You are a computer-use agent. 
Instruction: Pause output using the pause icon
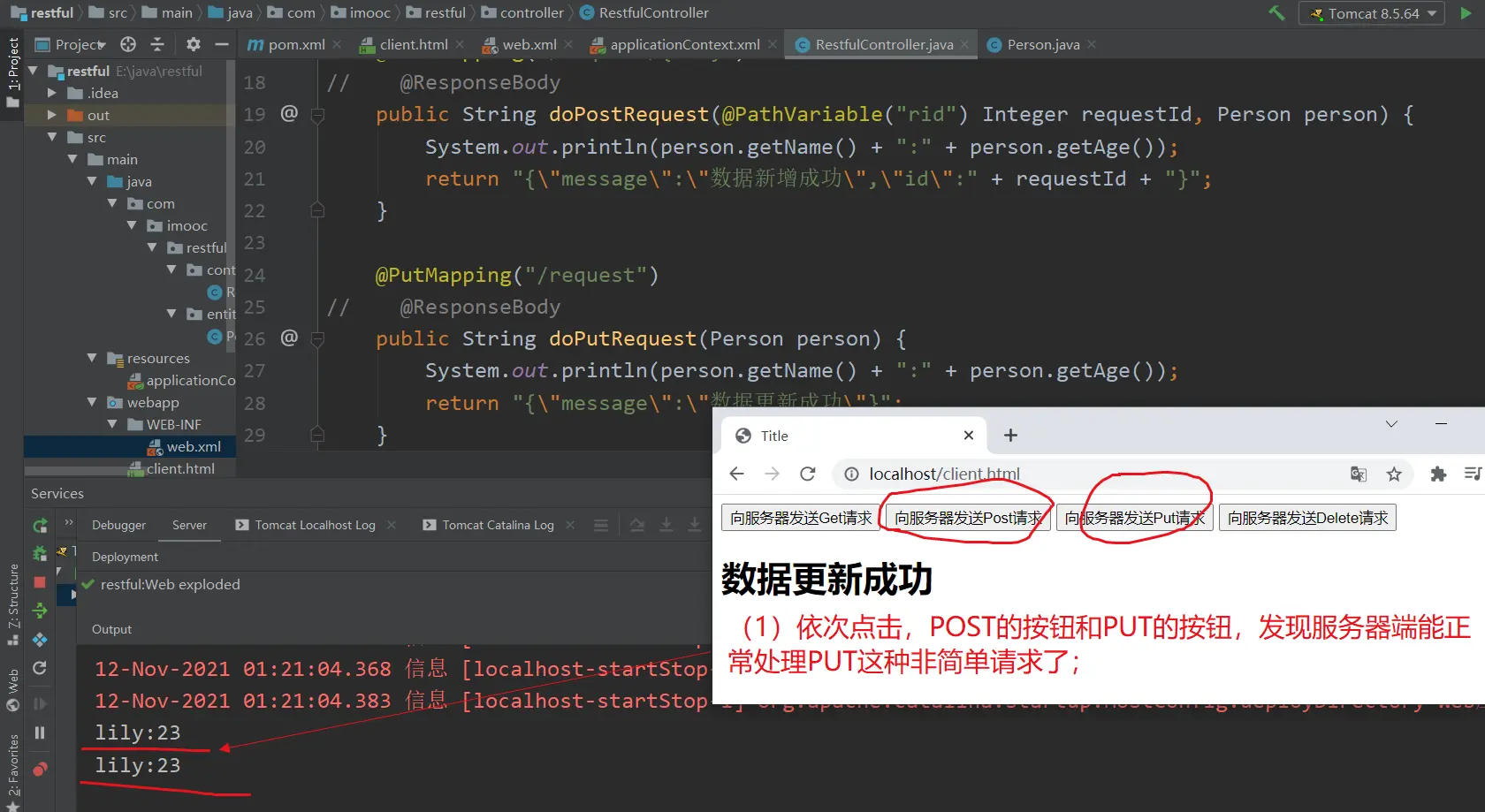40,732
